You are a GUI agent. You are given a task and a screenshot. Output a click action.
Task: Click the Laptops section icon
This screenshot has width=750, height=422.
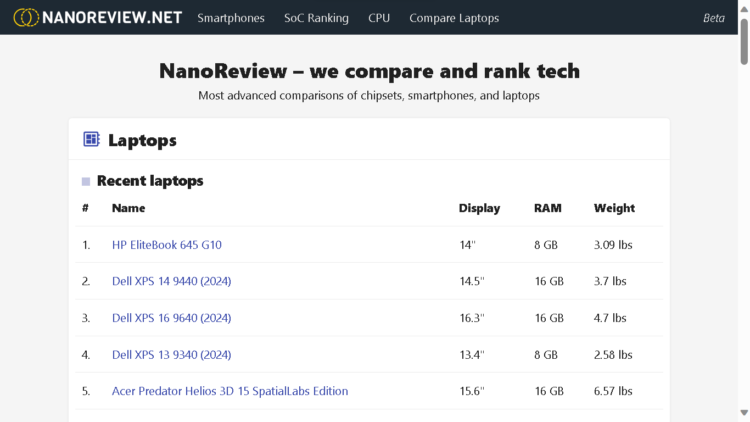(x=91, y=139)
